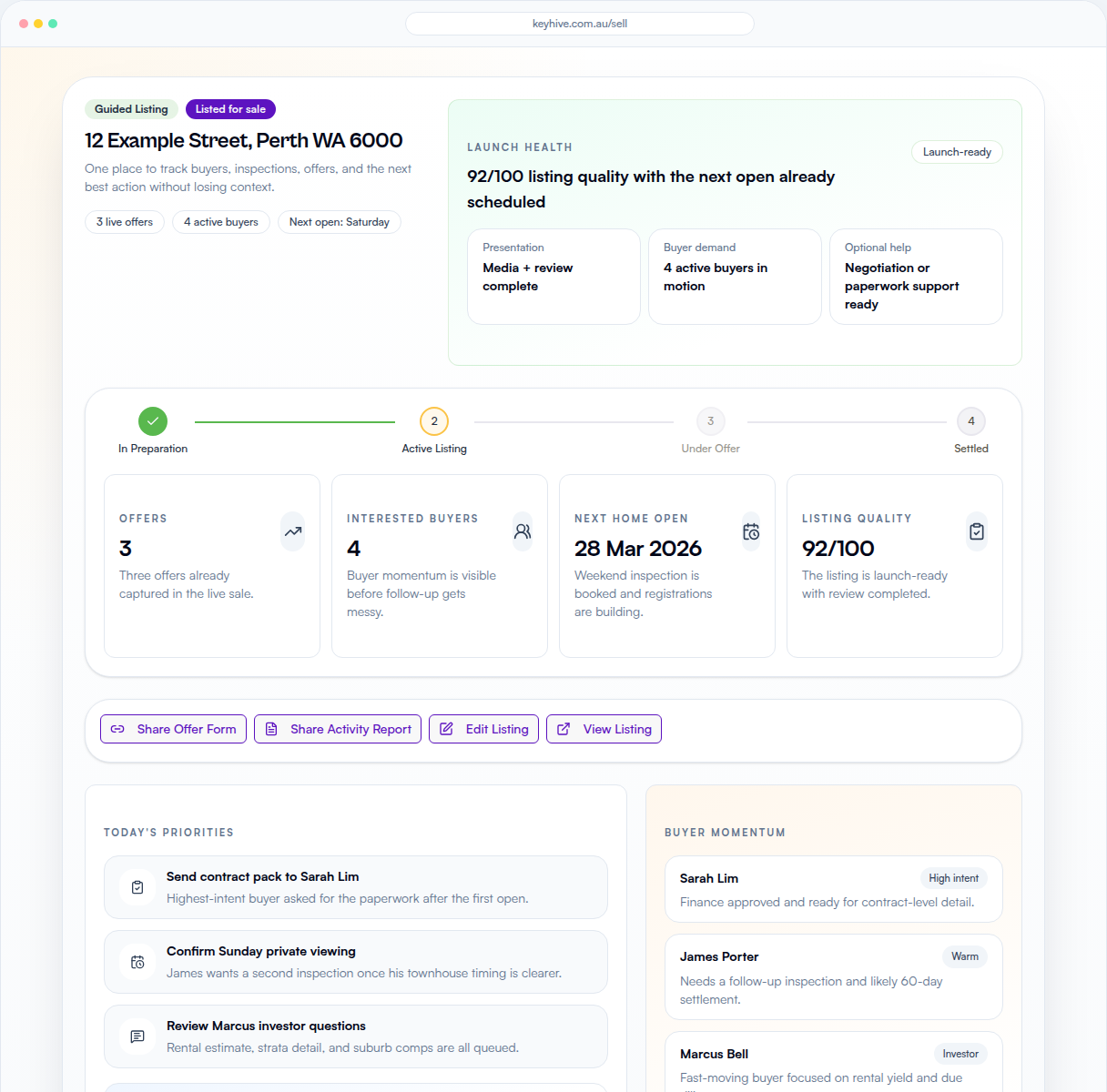Select the Under Offer stage step

(710, 421)
